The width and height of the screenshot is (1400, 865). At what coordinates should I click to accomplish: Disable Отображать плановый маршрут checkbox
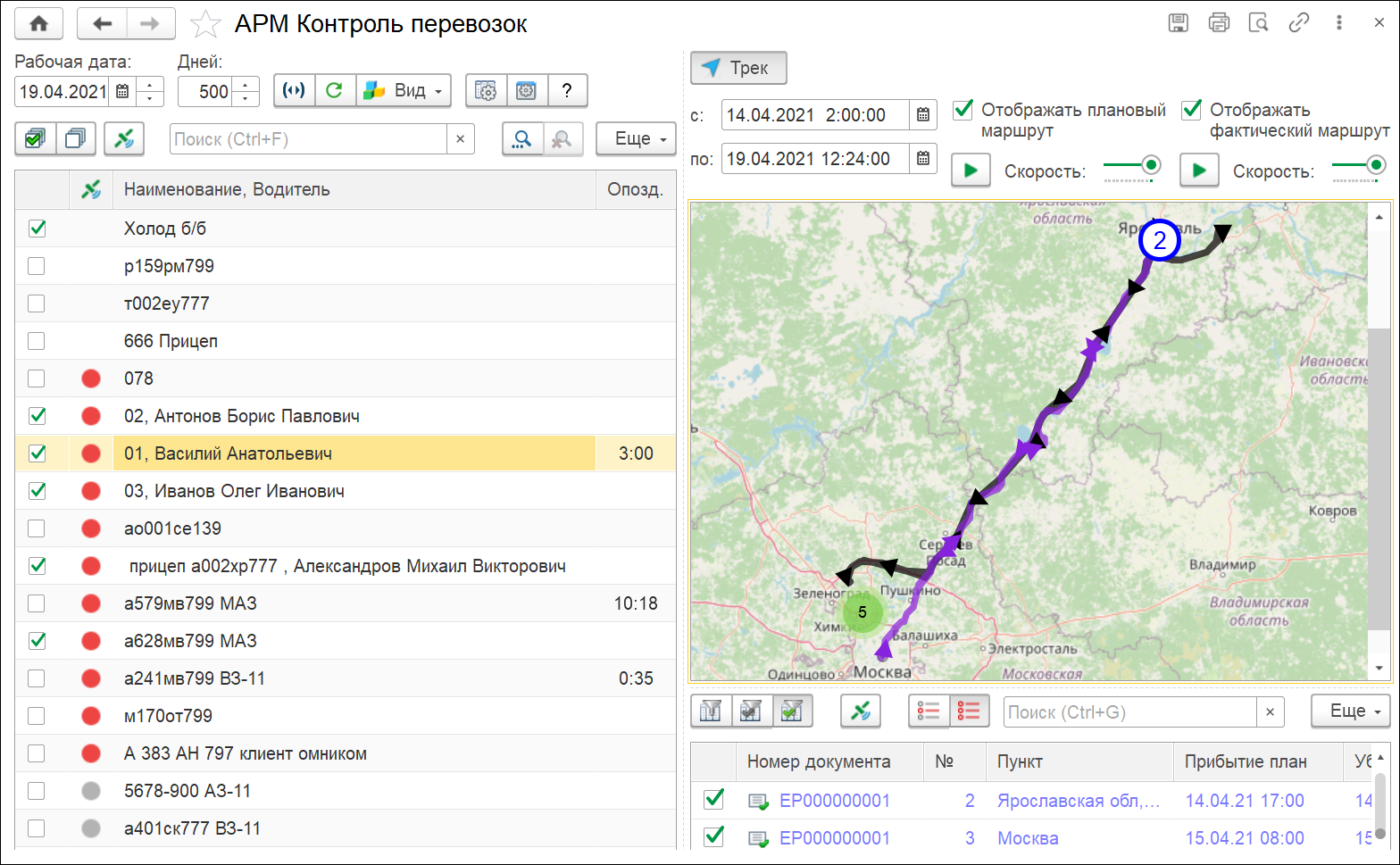pos(962,110)
